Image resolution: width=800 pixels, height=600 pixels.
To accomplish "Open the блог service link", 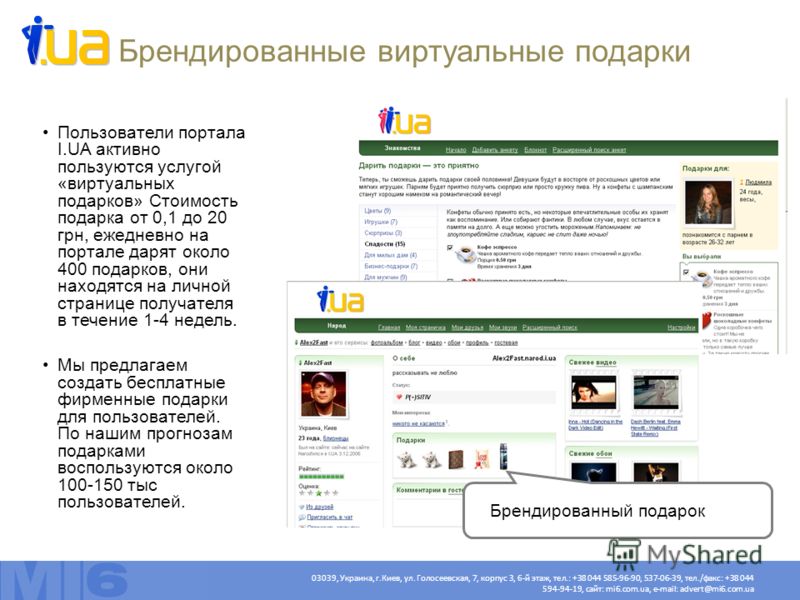I will click(414, 343).
